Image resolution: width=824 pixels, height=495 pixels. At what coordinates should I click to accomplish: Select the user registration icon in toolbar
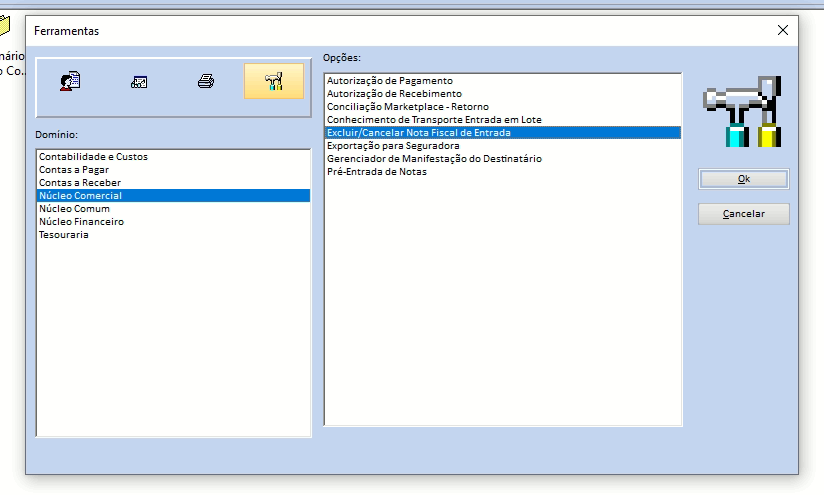(x=70, y=81)
